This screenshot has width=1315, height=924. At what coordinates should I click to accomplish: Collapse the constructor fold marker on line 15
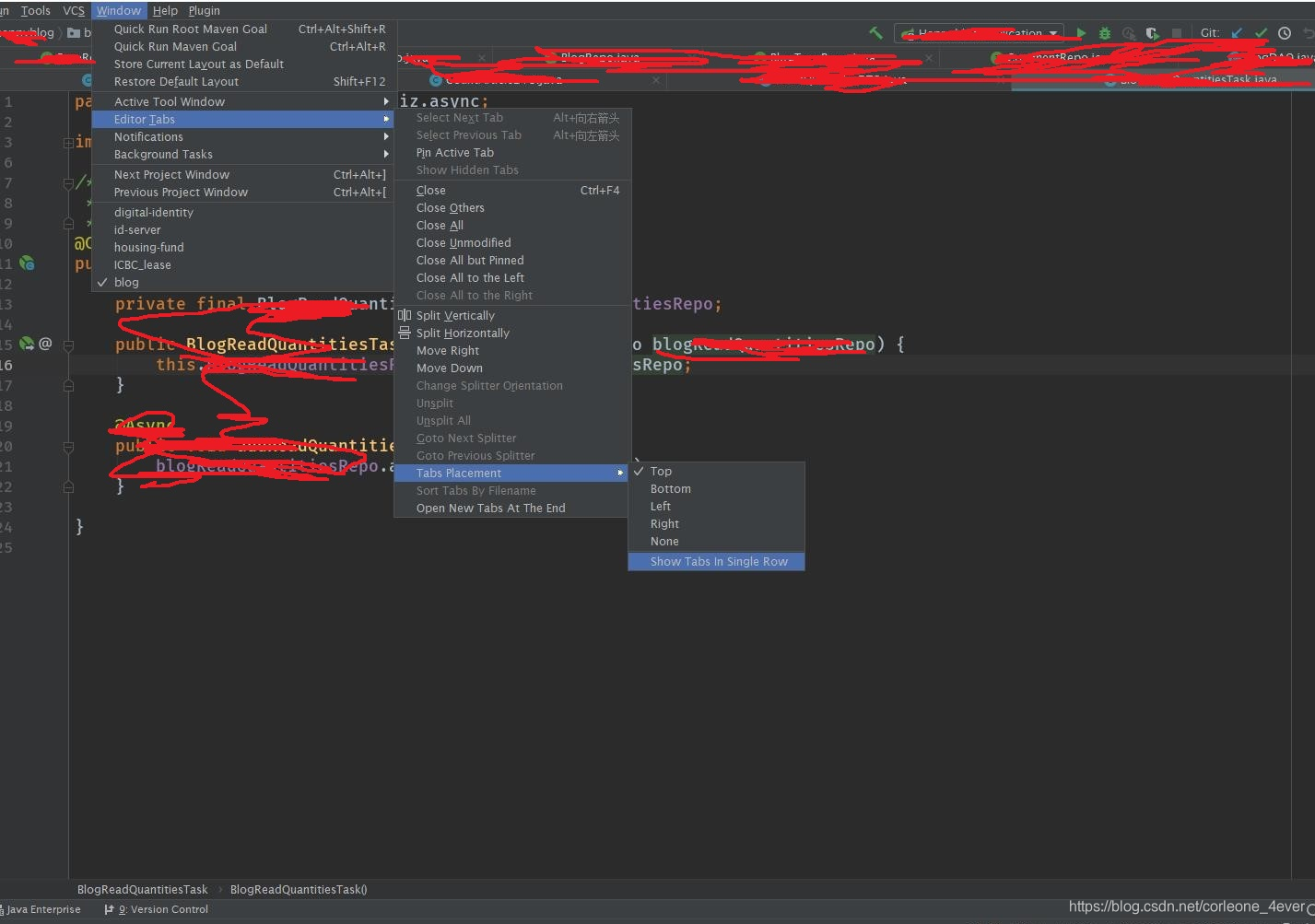(x=68, y=345)
